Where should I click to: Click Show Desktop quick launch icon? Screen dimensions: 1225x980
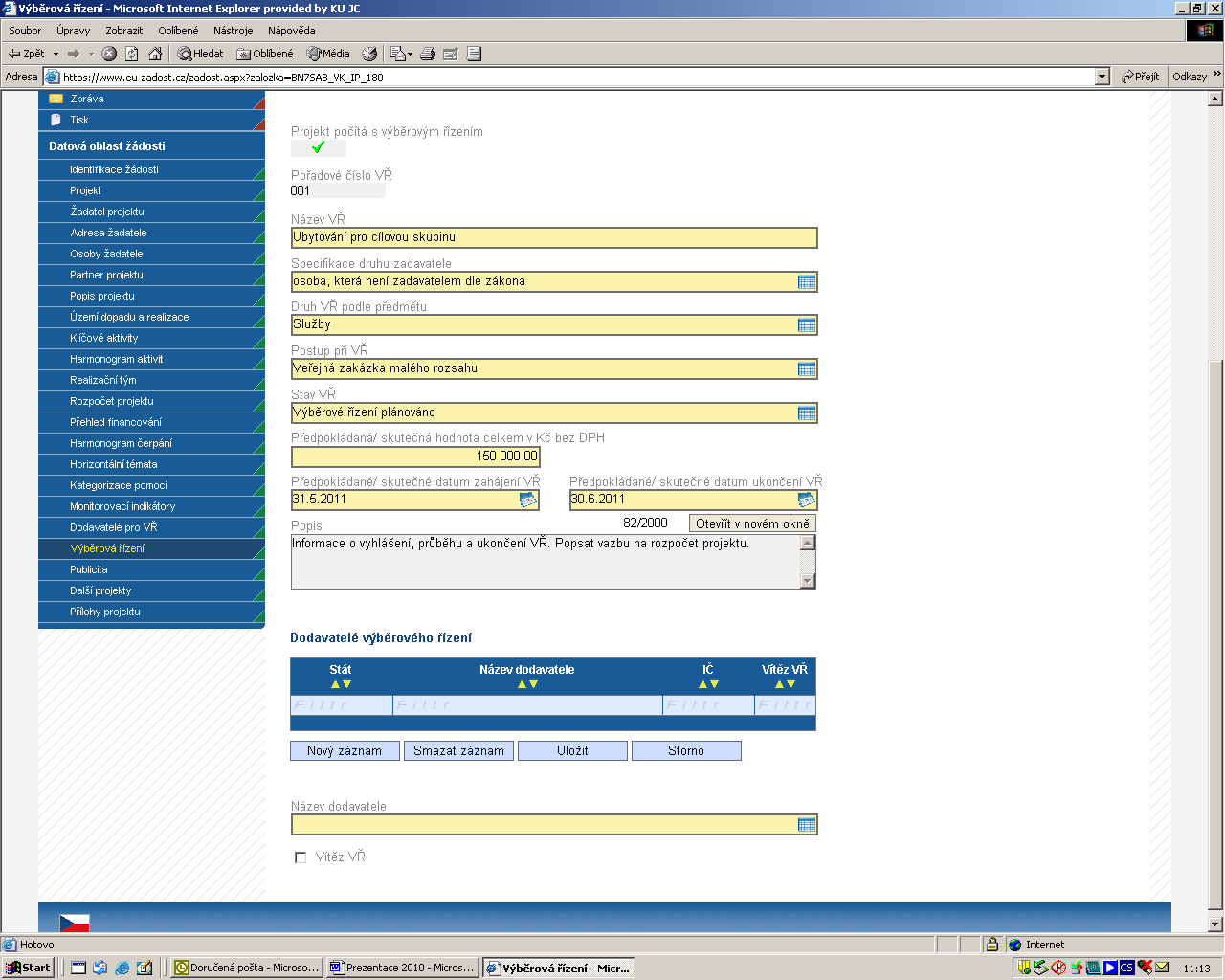click(x=78, y=968)
